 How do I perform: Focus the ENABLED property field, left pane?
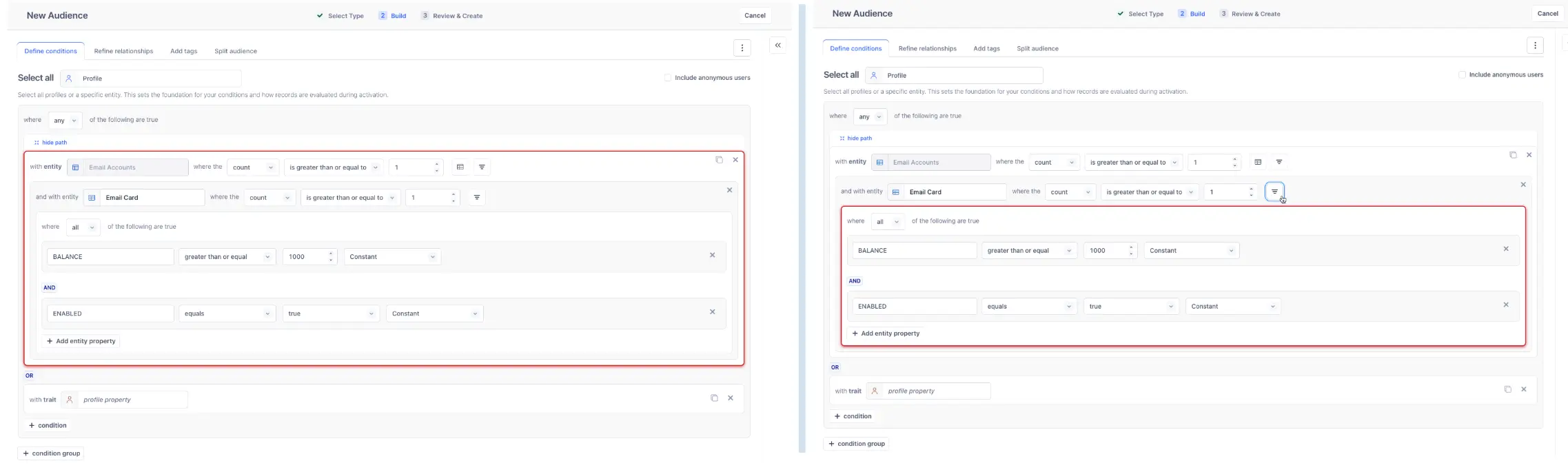110,314
